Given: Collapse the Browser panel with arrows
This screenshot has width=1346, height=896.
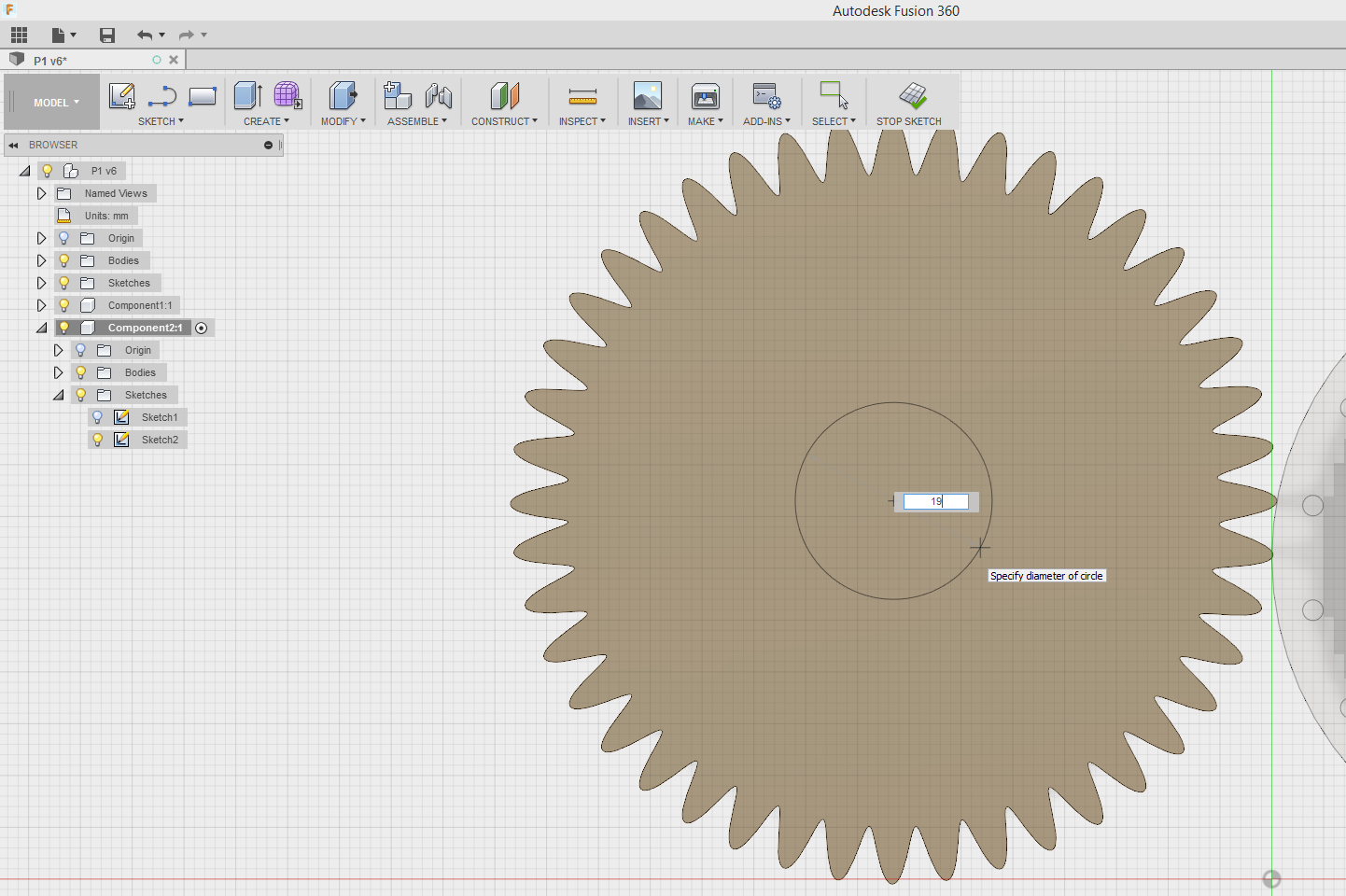Looking at the screenshot, I should (x=14, y=146).
